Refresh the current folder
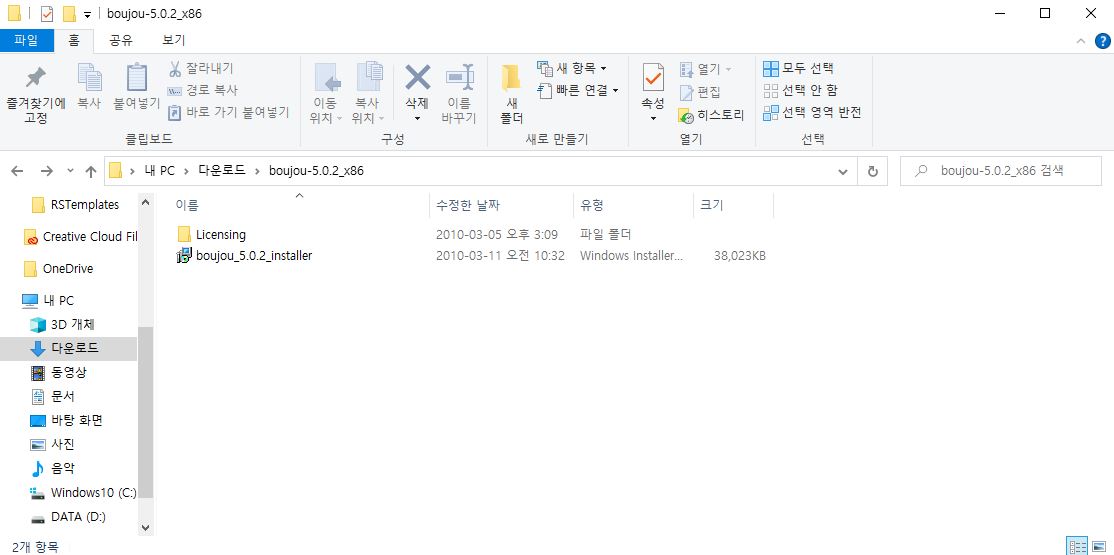This screenshot has height=555, width=1114. 873,171
